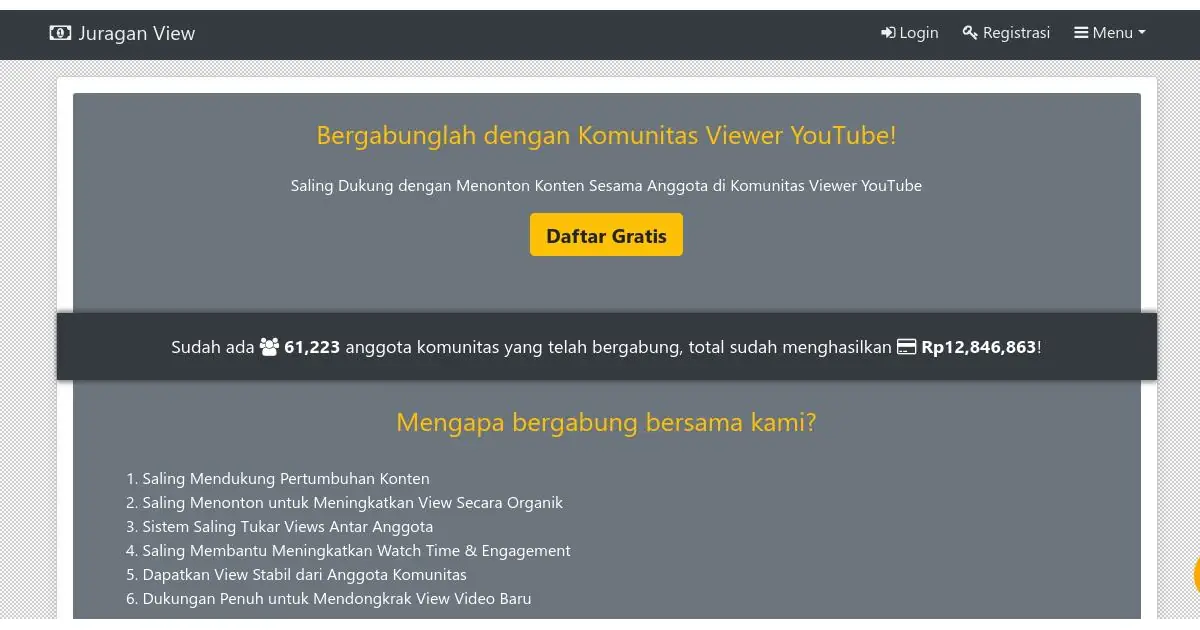Click the community members icon before 61,223
This screenshot has height=630, width=1200.
point(269,346)
